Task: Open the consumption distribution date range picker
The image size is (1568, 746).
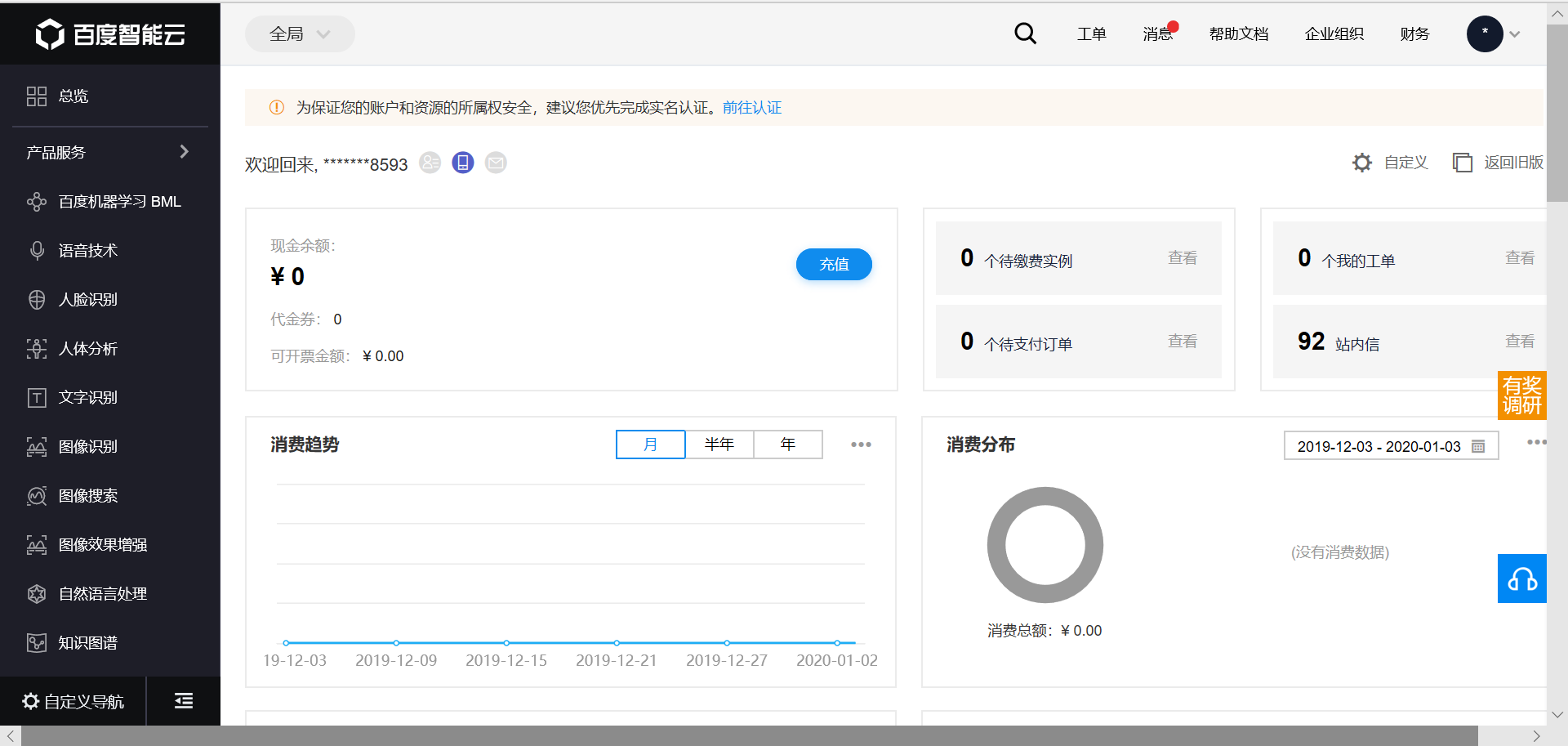Action: 1391,446
